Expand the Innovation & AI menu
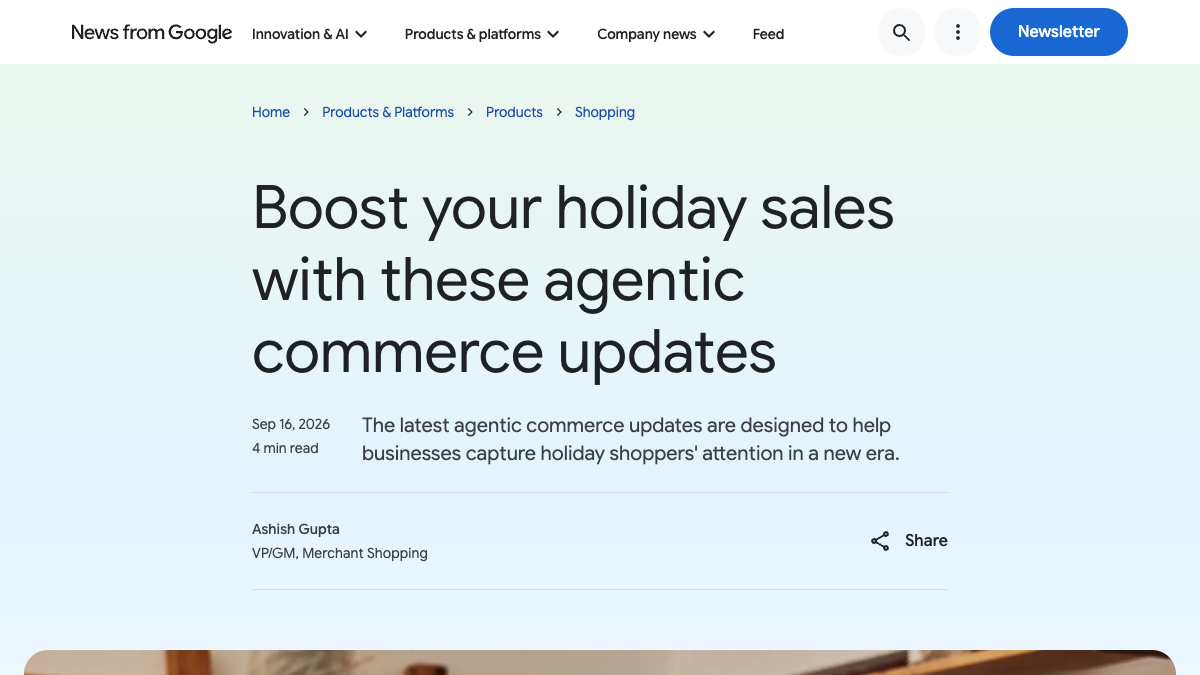The height and width of the screenshot is (675, 1200). tap(310, 34)
